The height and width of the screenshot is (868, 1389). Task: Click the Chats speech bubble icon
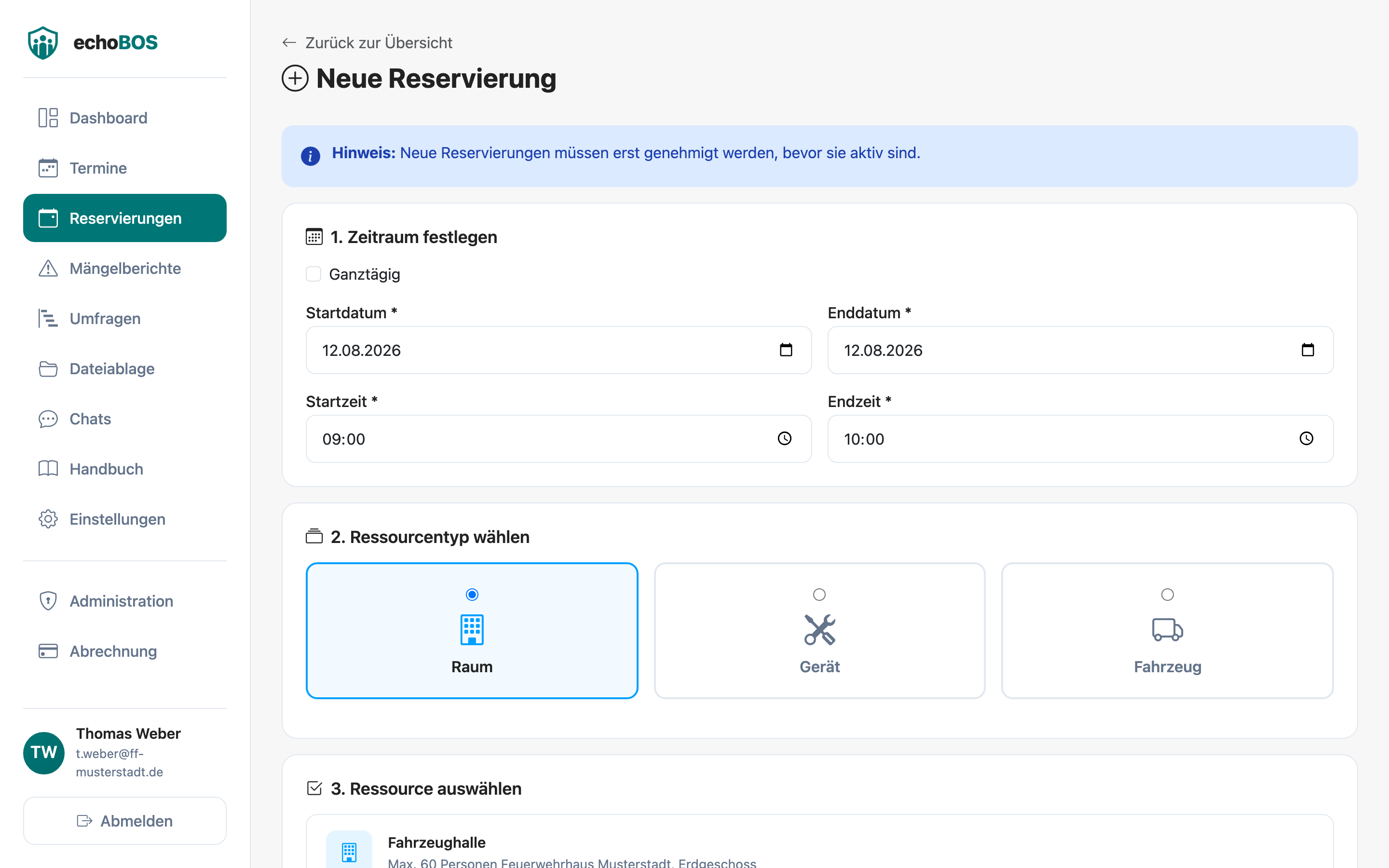[48, 419]
